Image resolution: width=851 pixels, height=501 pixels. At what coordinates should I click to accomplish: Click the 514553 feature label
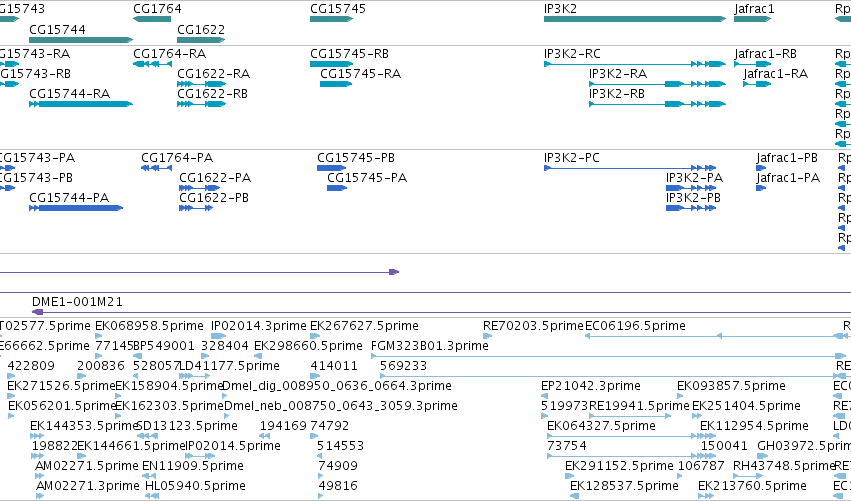click(340, 446)
